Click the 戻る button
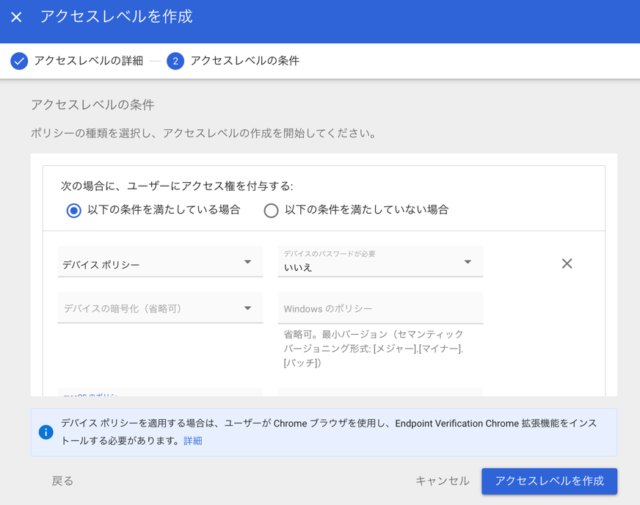640x505 pixels. tap(62, 481)
